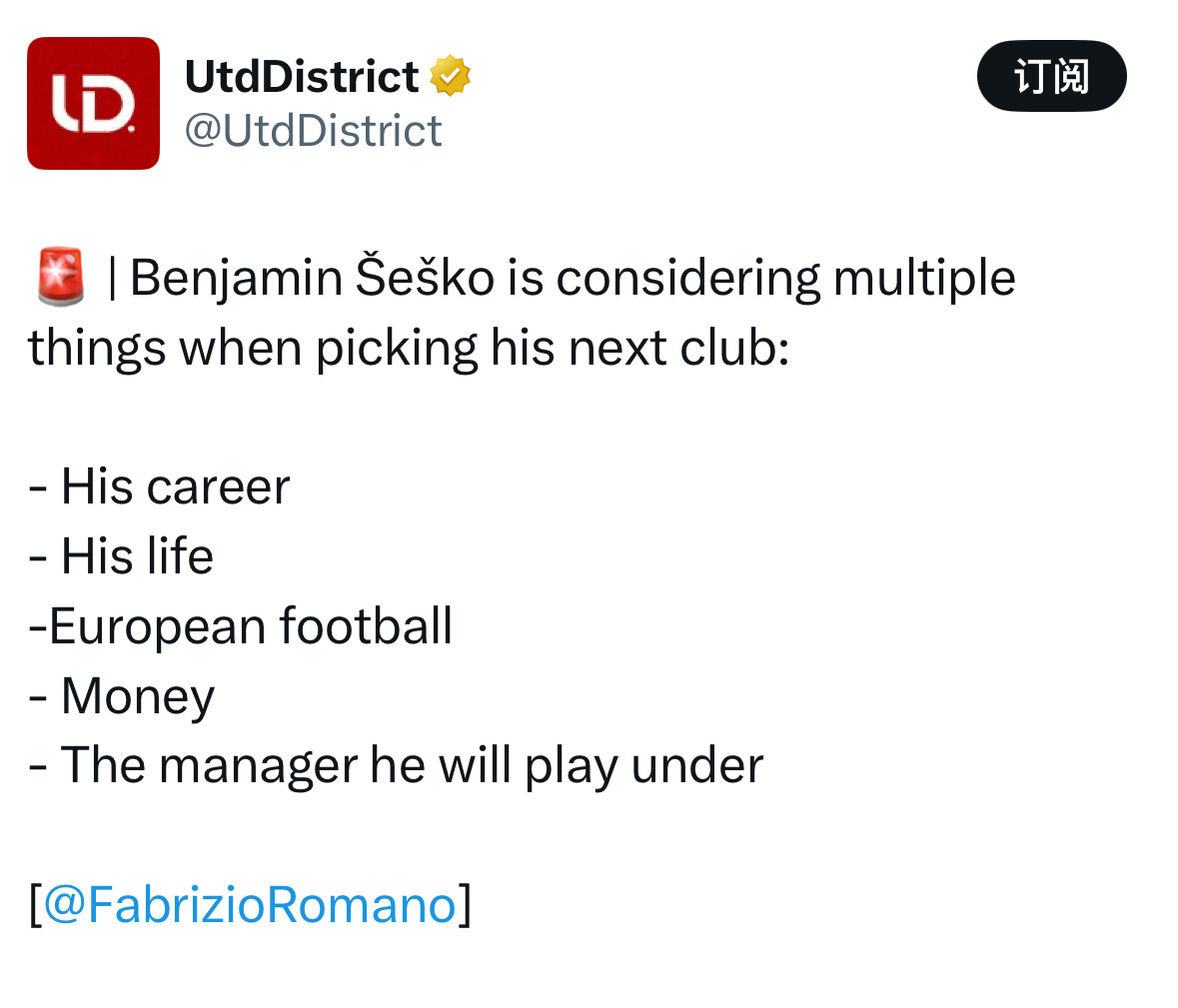Open the UtdDistrict red logo avatar
Screen dimensions: 1178x1008
pos(93,103)
